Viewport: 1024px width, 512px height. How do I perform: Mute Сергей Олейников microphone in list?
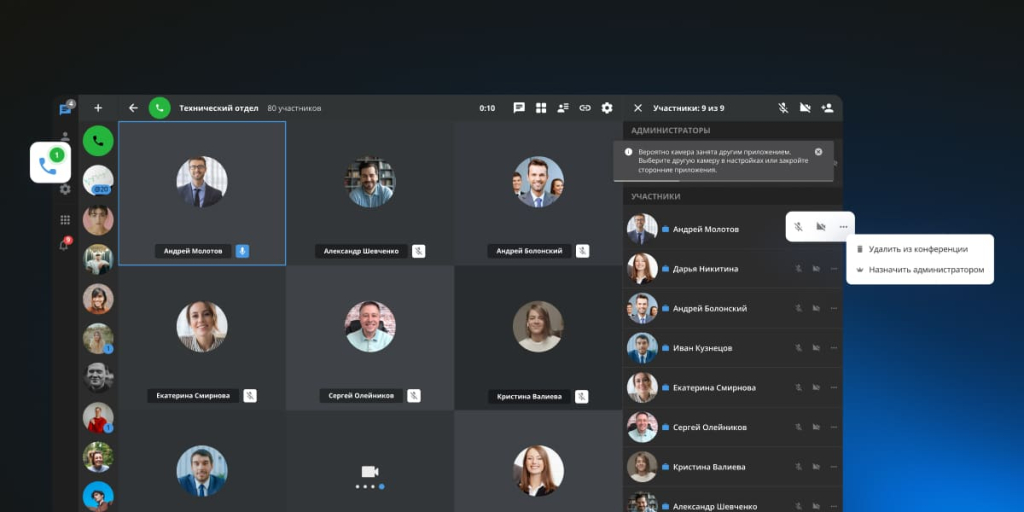coord(798,427)
